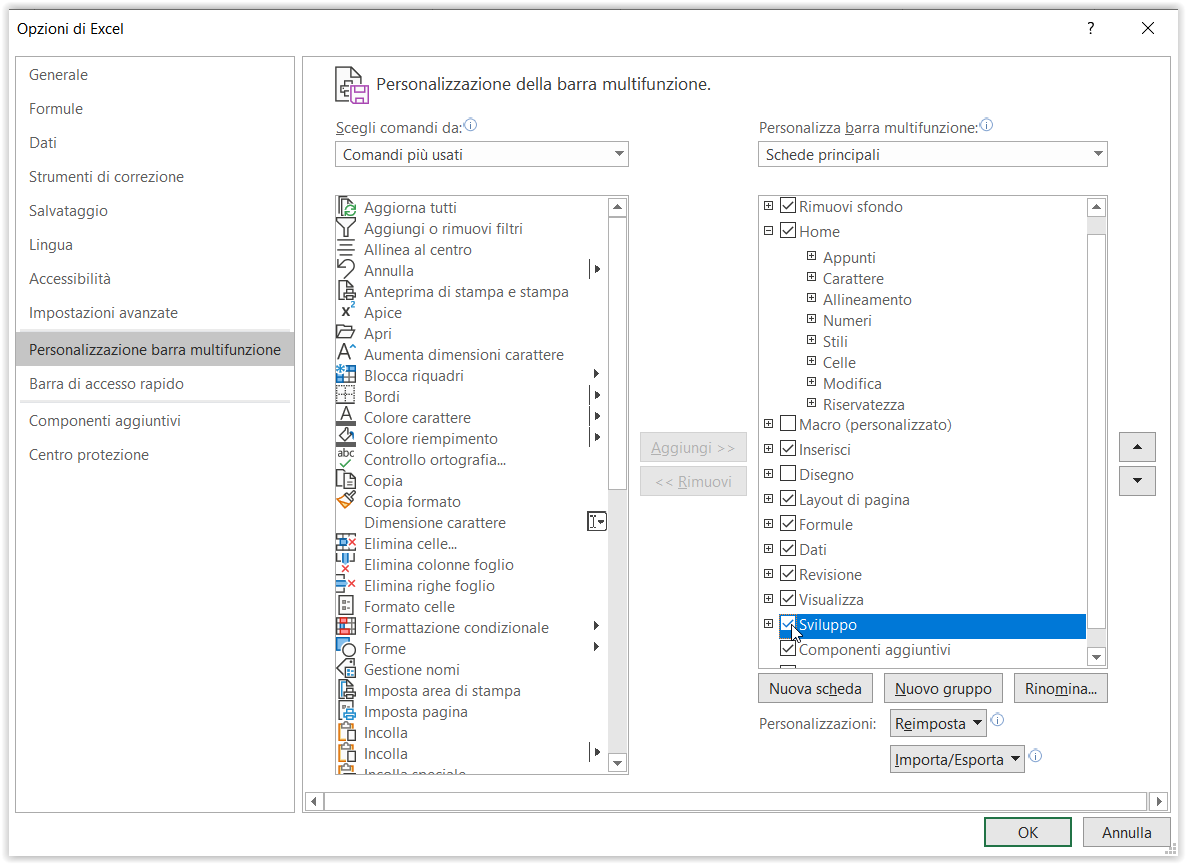The height and width of the screenshot is (864, 1186).
Task: Expand the Sviluppo tree node
Action: pos(768,624)
